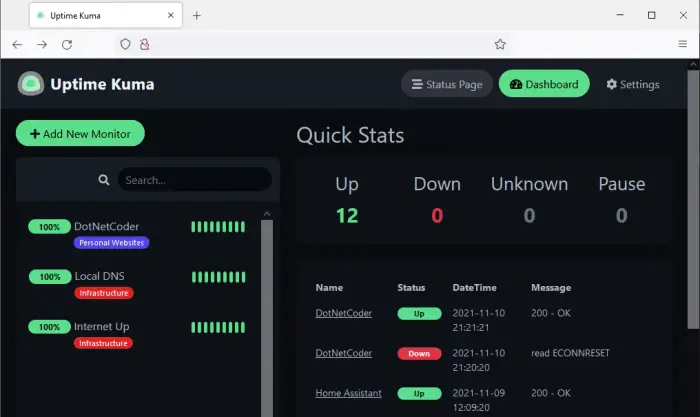700x417 pixels.
Task: Click the Up count 12
Action: coord(347,216)
